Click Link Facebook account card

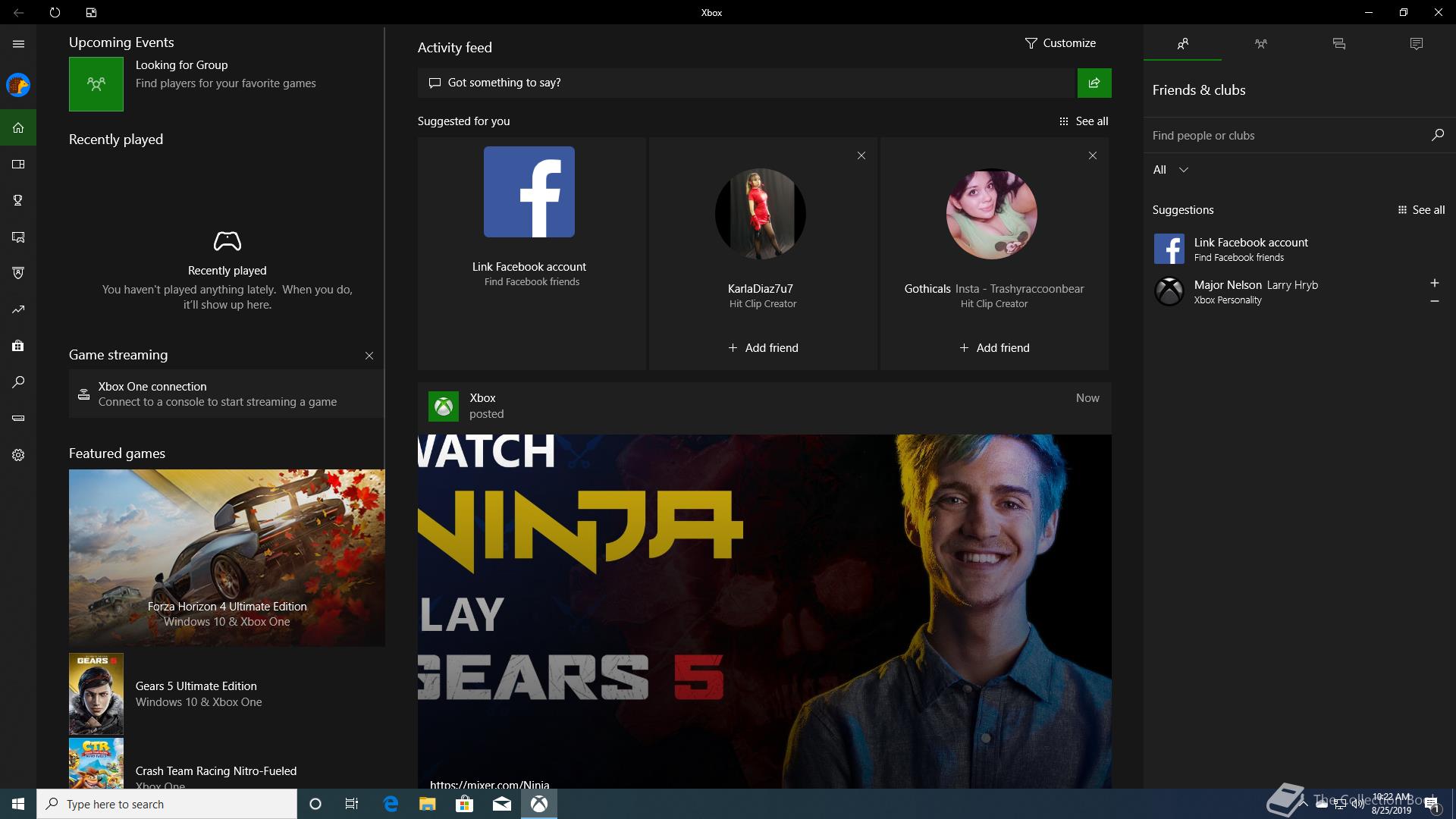(x=532, y=253)
